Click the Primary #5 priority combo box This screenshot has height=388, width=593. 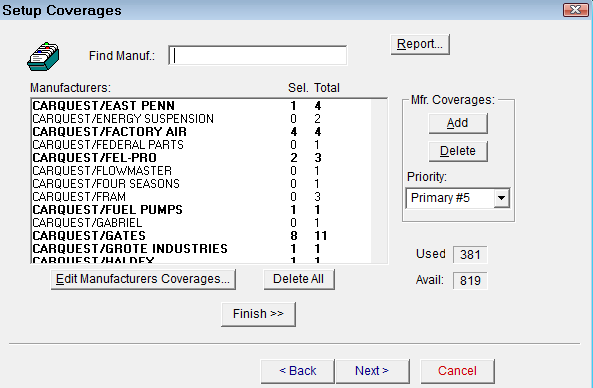click(x=458, y=198)
